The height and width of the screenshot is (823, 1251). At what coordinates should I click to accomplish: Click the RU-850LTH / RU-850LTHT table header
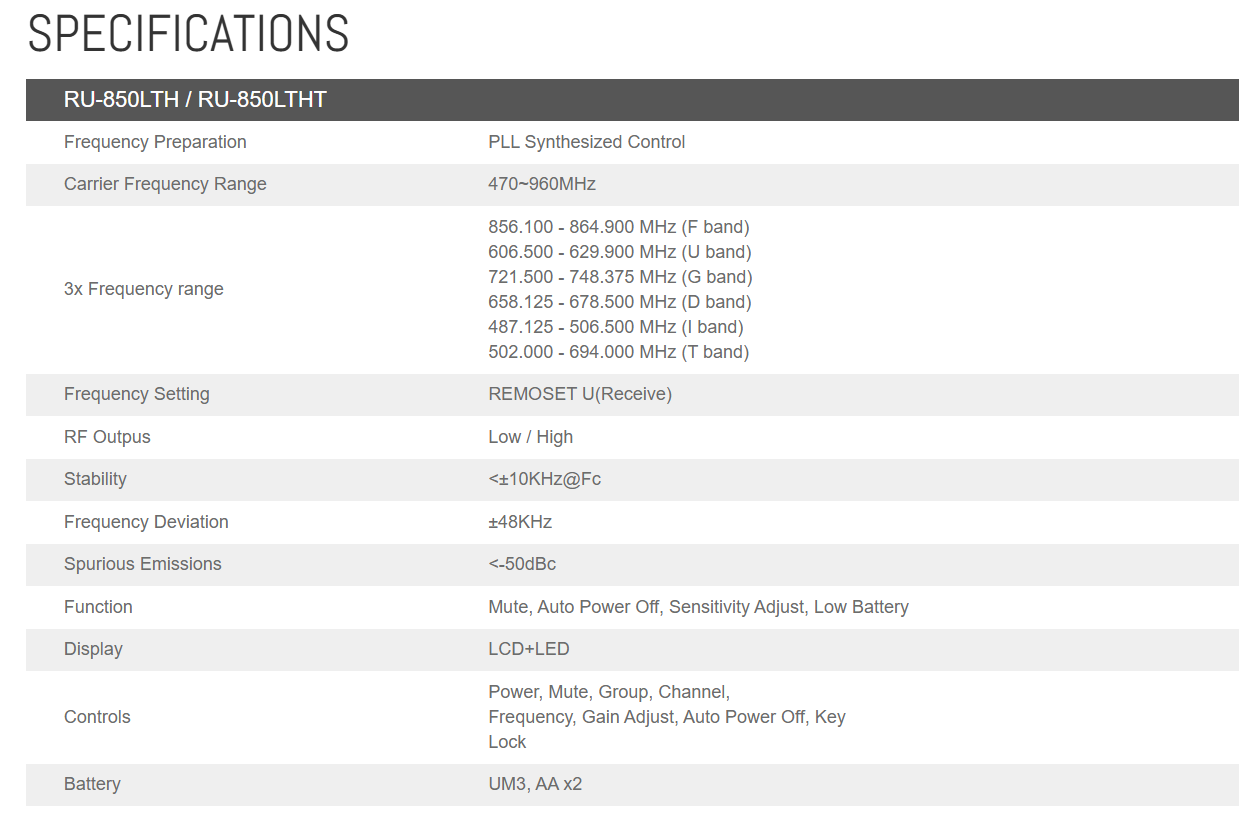click(195, 100)
